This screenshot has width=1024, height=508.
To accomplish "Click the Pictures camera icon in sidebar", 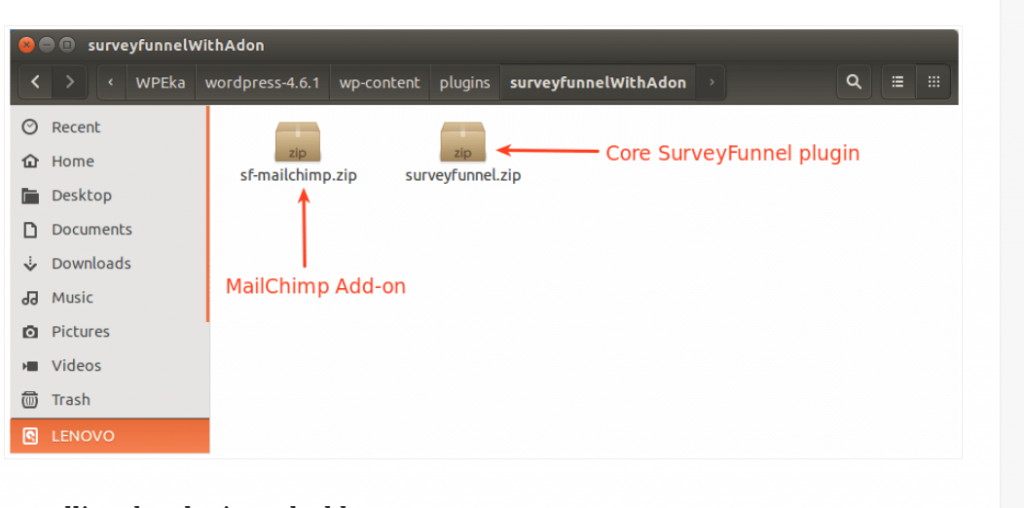I will coord(30,332).
